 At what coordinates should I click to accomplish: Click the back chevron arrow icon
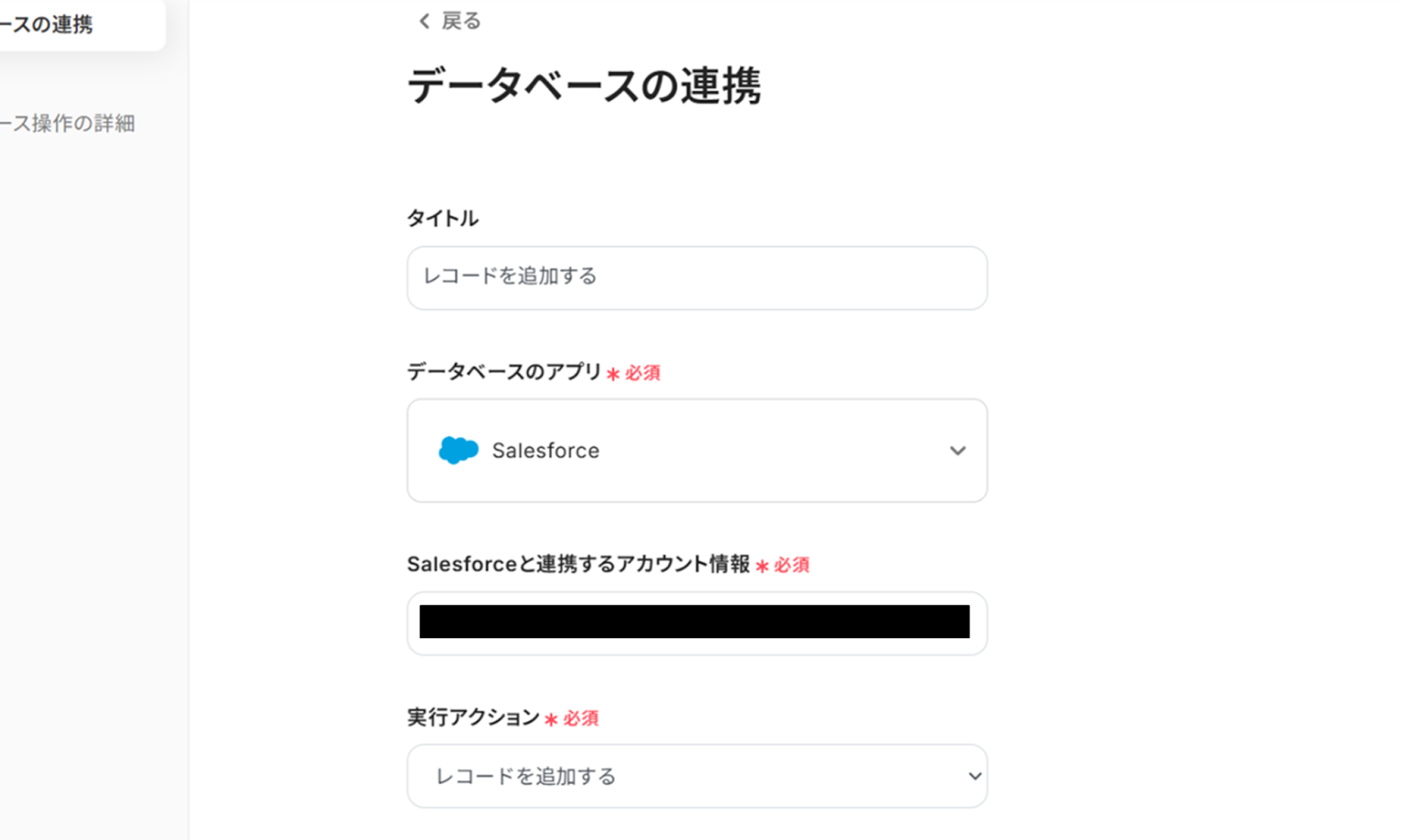pos(424,21)
